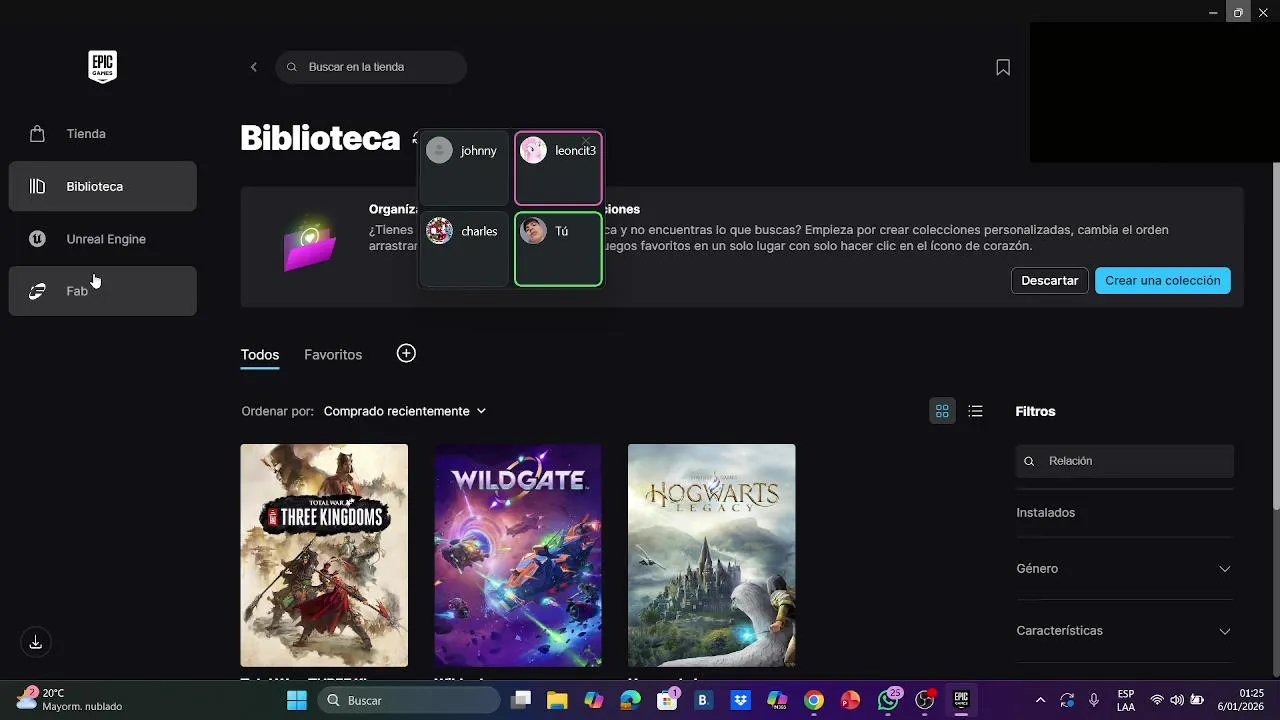The image size is (1280, 720).
Task: Click Descartar on the collections banner
Action: [1050, 281]
